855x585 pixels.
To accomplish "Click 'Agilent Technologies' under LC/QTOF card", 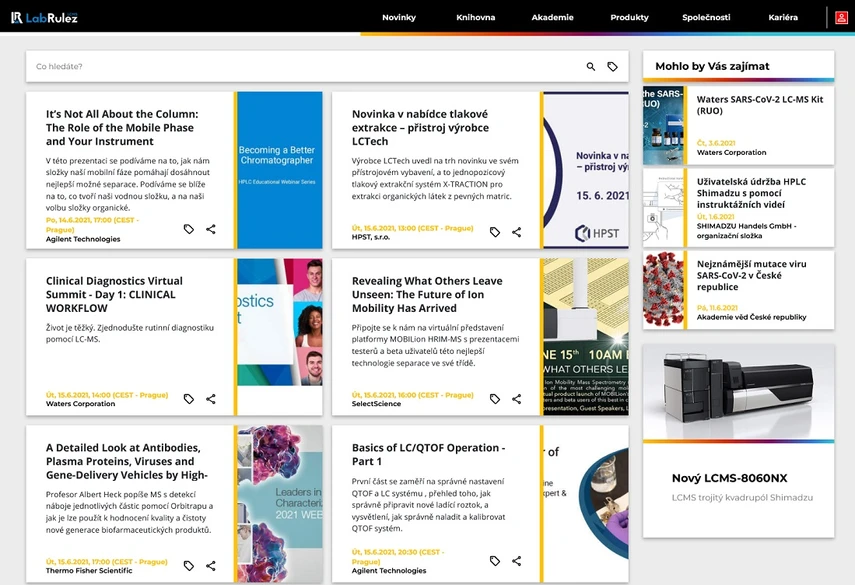I will pyautogui.click(x=389, y=571).
